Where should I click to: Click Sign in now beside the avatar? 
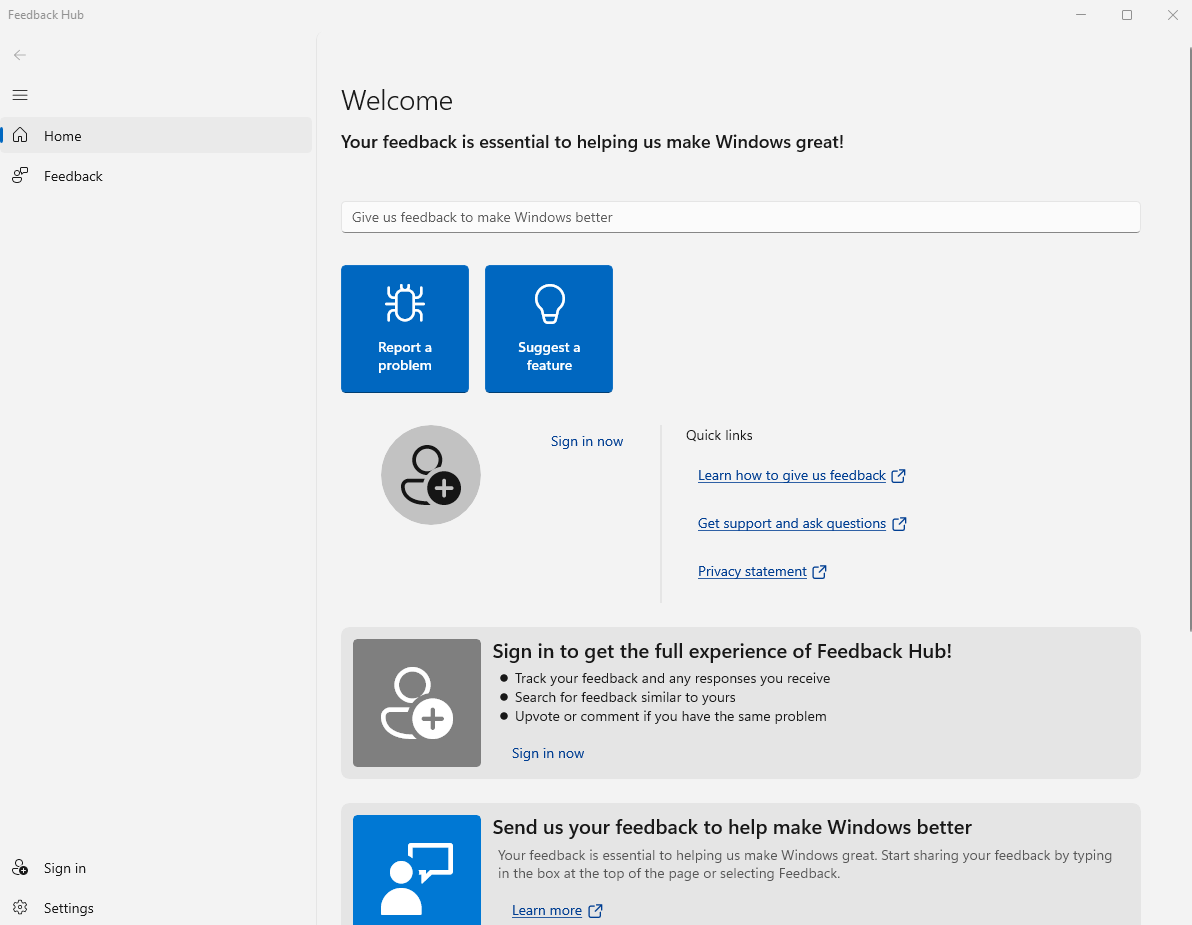(587, 441)
